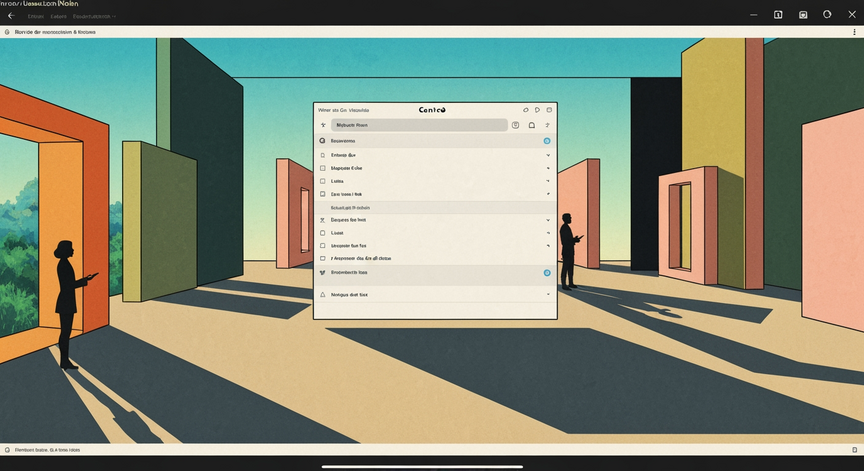Click arrow on the row above Lutta

point(548,168)
